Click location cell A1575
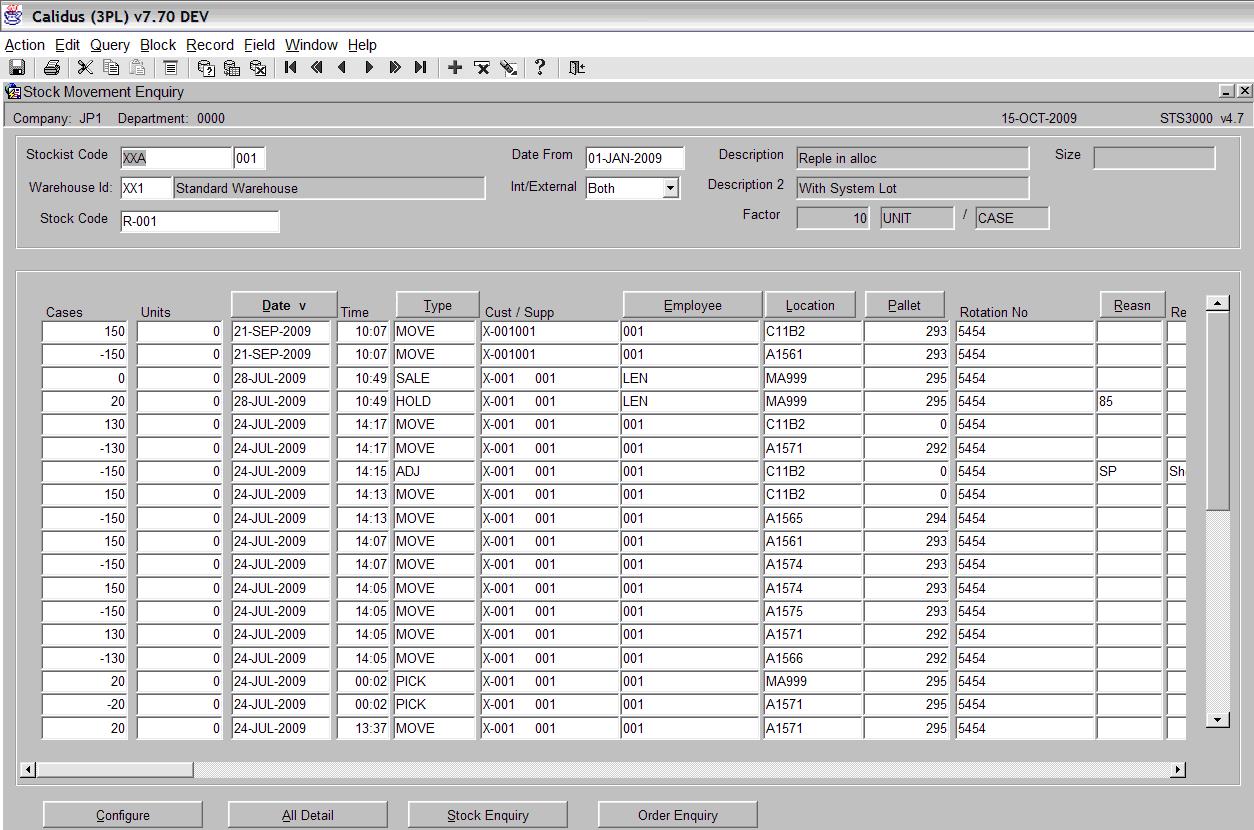The width and height of the screenshot is (1254, 830). [812, 611]
